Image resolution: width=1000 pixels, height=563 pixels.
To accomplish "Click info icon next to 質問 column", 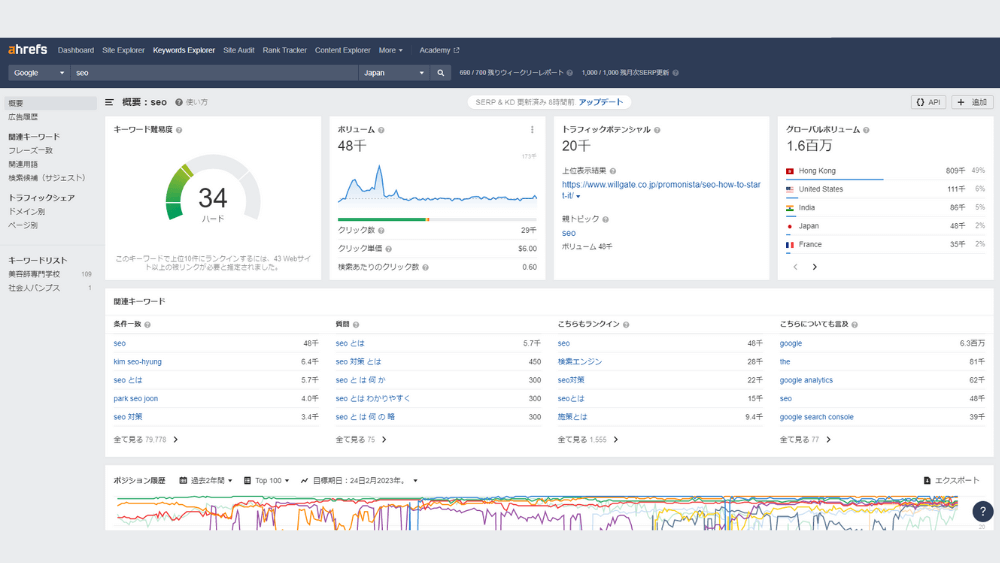I will [x=356, y=325].
